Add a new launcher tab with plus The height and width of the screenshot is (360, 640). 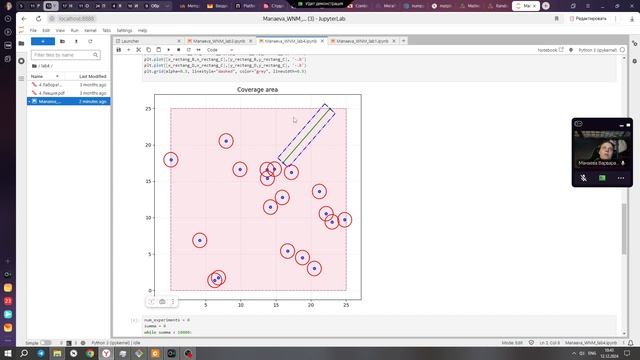click(x=403, y=41)
